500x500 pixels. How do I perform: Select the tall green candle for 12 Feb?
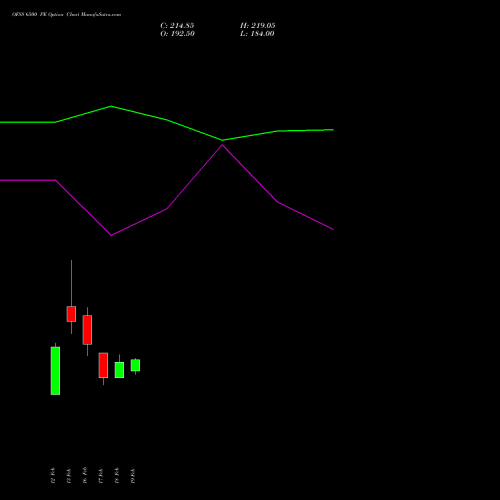click(55, 371)
